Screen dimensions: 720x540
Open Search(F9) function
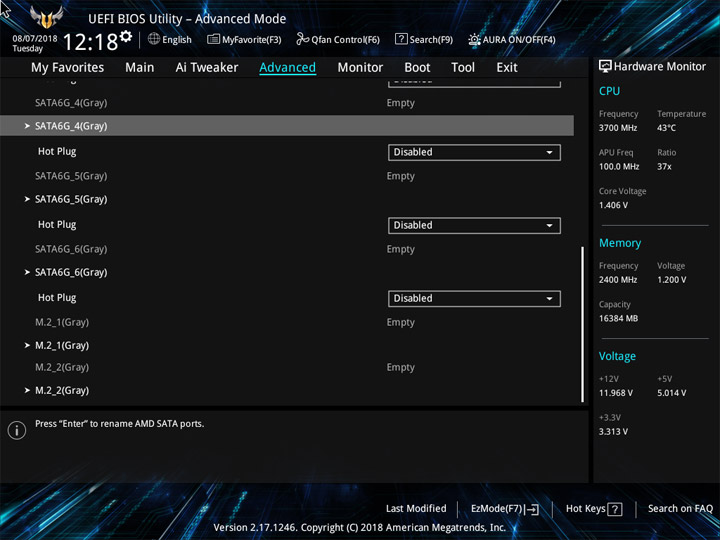(424, 39)
